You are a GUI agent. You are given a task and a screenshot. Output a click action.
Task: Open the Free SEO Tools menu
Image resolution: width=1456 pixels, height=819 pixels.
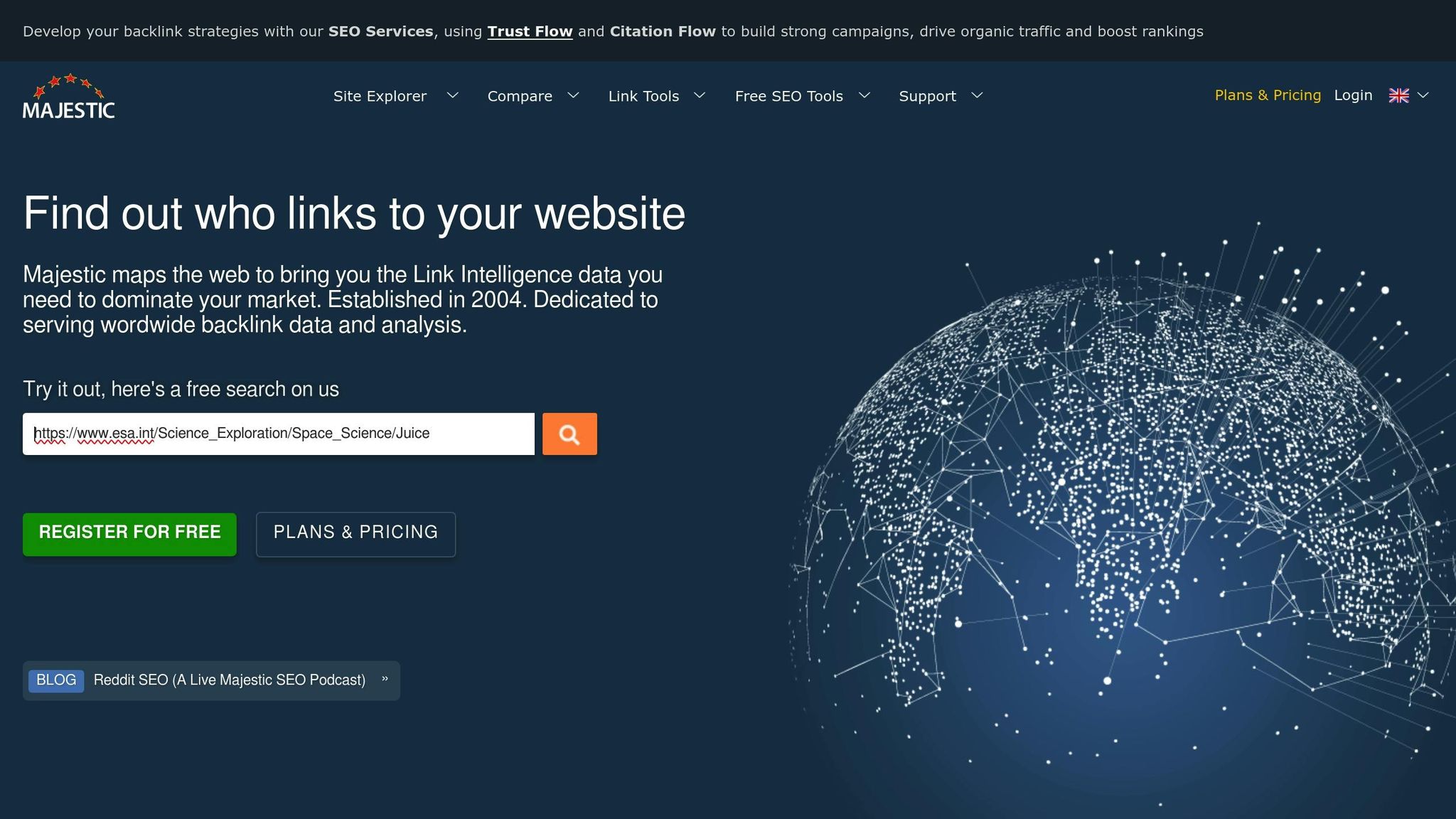[788, 96]
